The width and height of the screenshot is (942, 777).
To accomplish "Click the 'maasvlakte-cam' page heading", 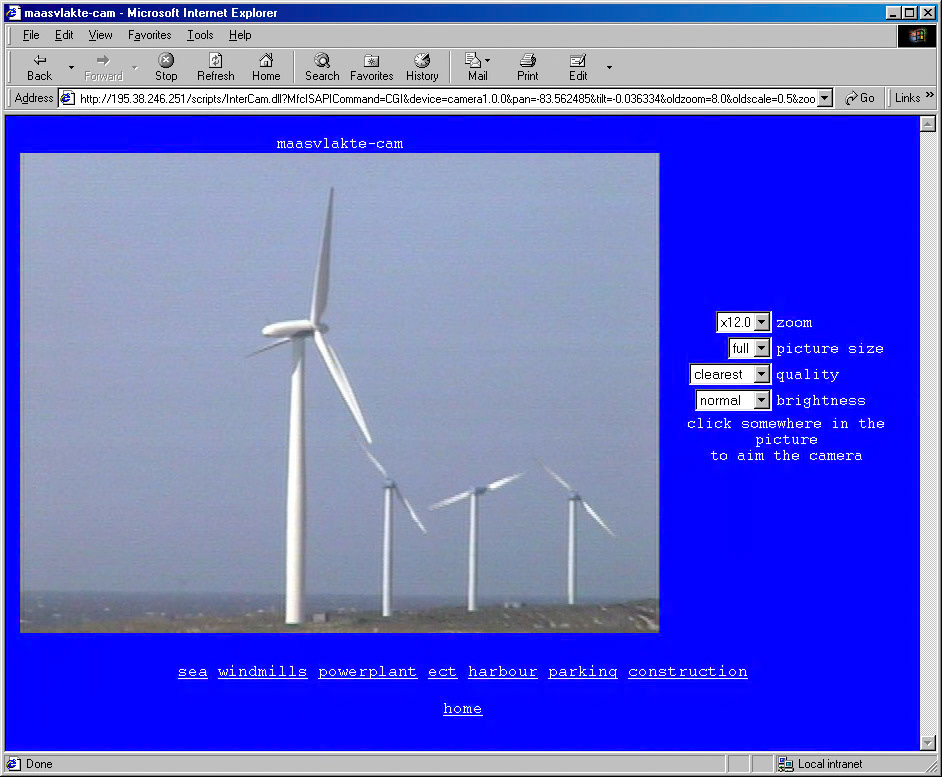I will [x=339, y=143].
